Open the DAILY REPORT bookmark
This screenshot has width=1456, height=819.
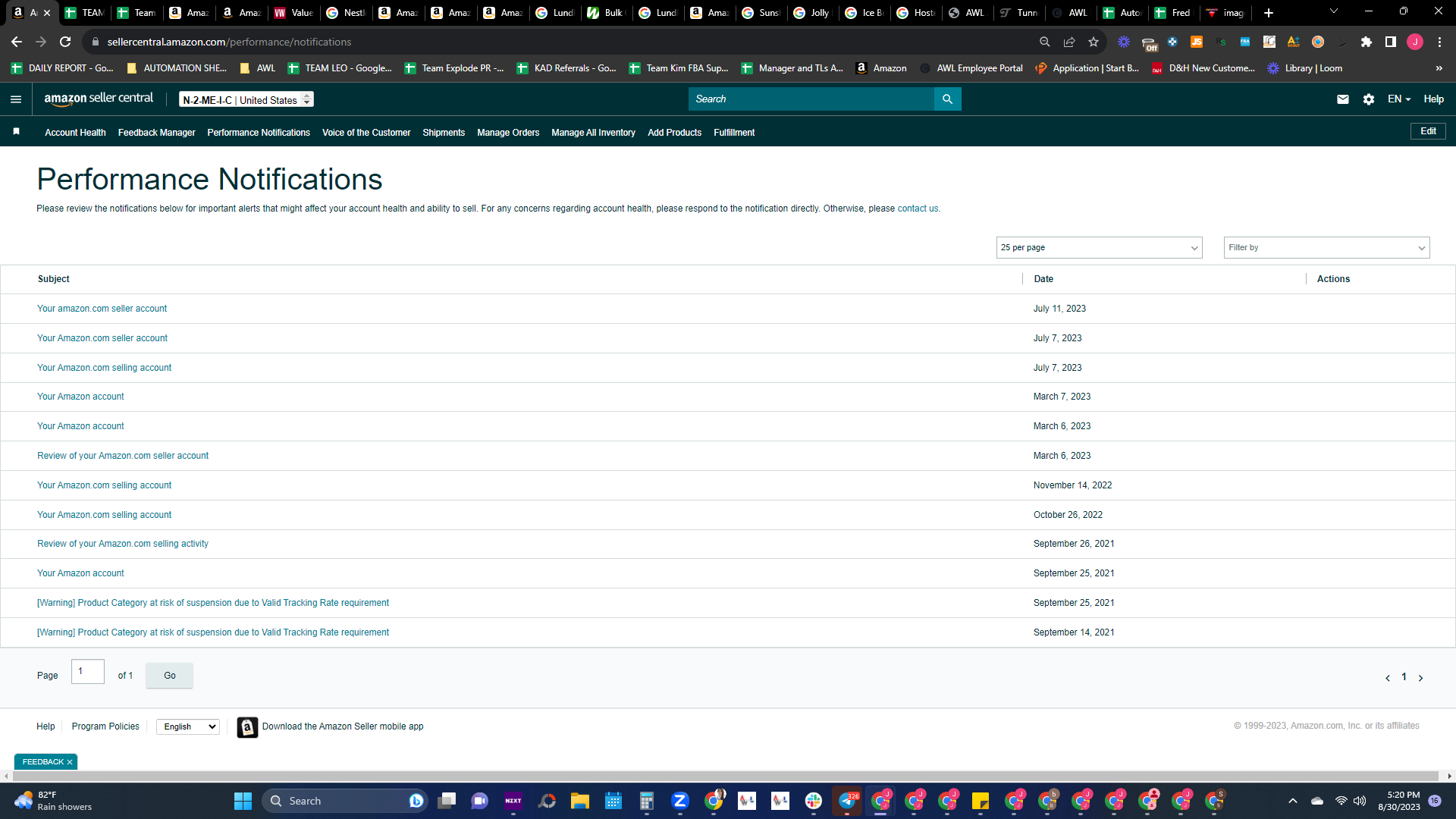(63, 68)
